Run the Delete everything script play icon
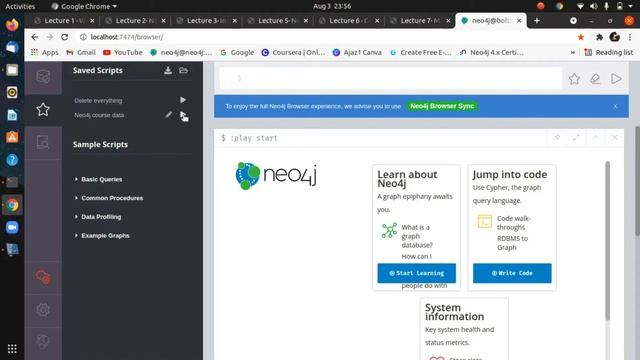Screen dimensions: 640x360 pos(183,100)
